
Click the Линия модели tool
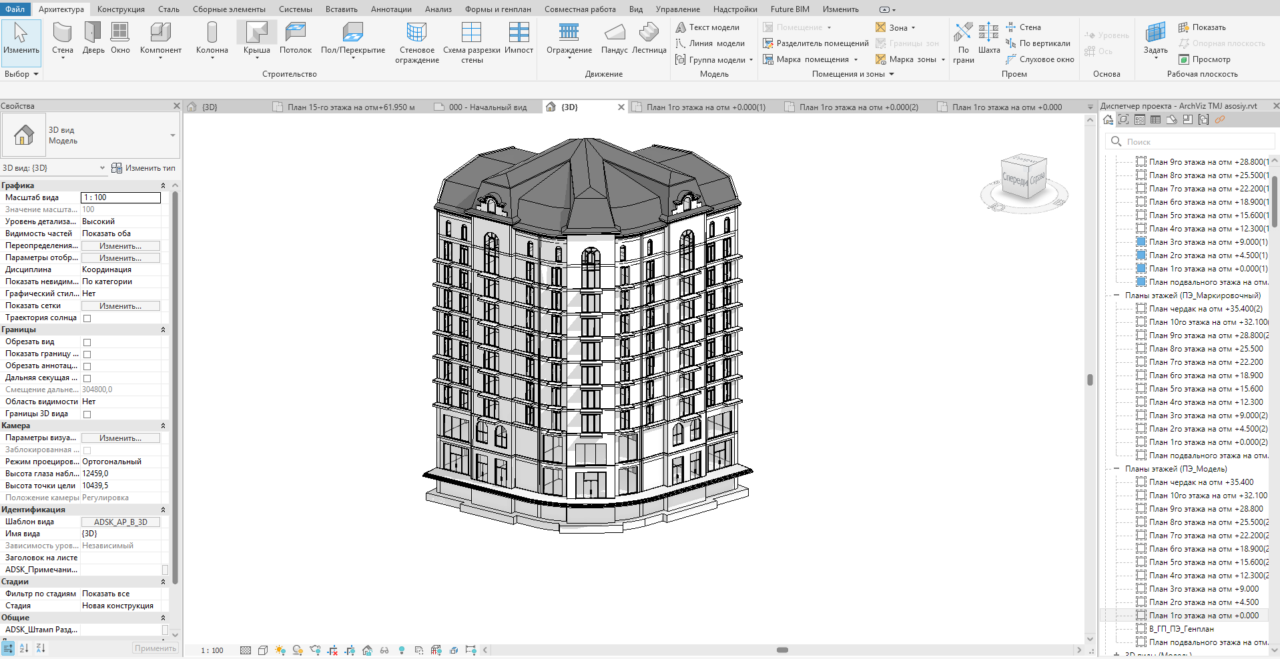click(708, 43)
